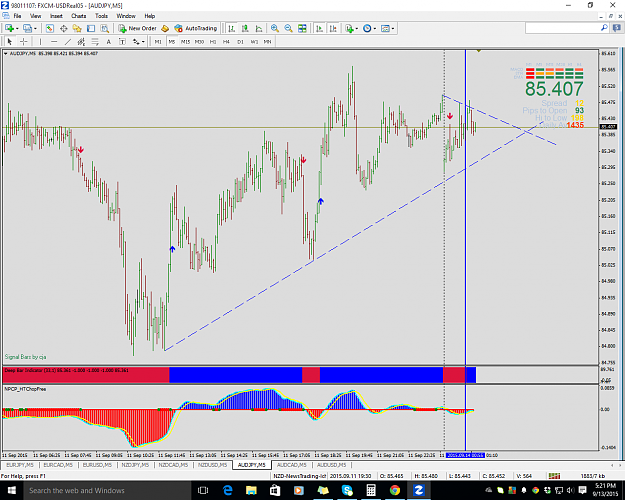Select the M30 timeframe
The width and height of the screenshot is (625, 500).
tap(199, 41)
